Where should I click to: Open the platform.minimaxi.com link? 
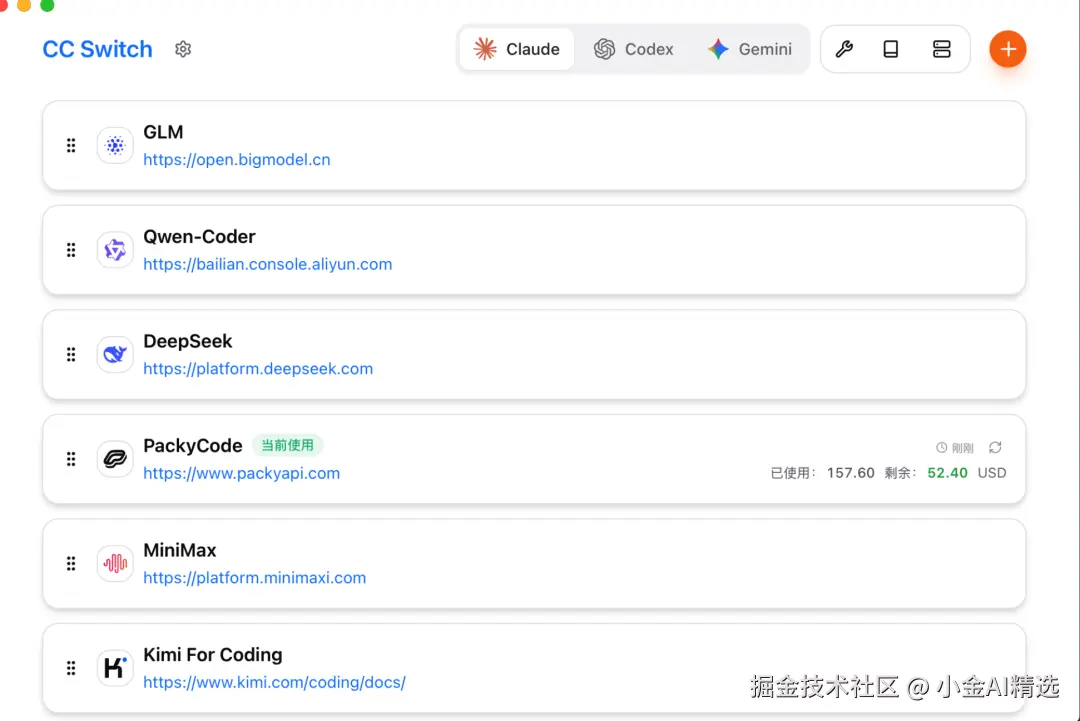click(255, 578)
